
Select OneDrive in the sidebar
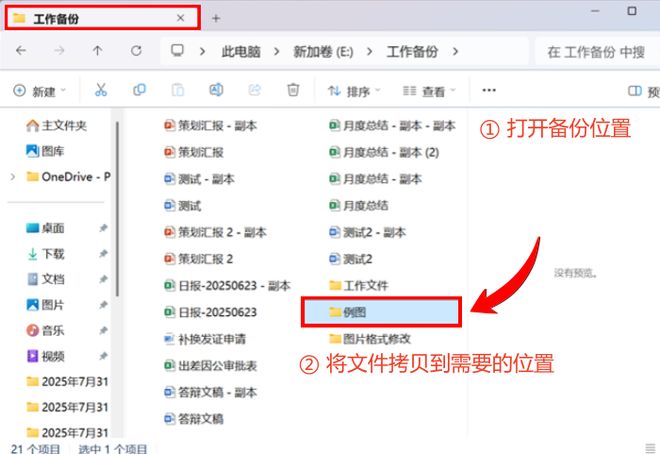click(x=68, y=177)
